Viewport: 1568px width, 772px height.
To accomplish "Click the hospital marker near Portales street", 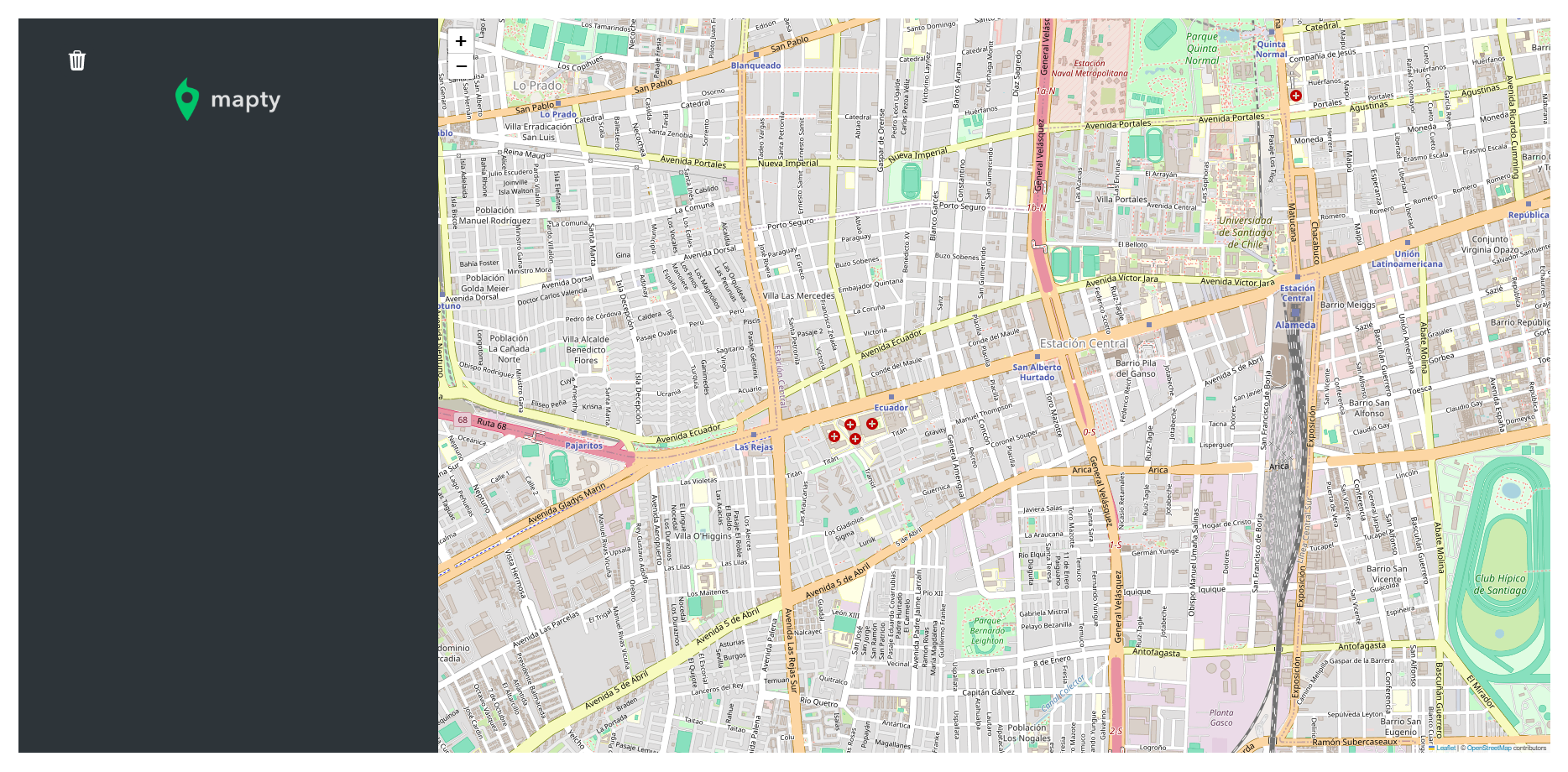I will click(x=1295, y=96).
